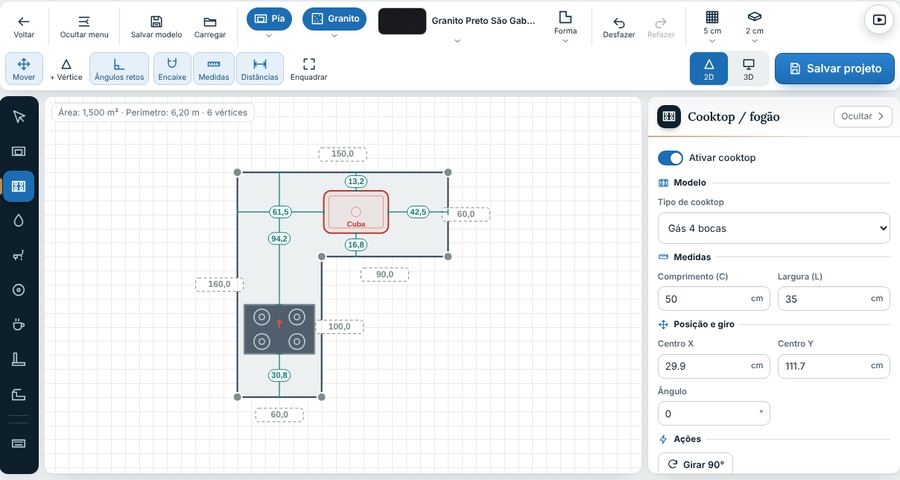Open the Forma shape menu
Screen dimensions: 900x480
pyautogui.click(x=565, y=26)
